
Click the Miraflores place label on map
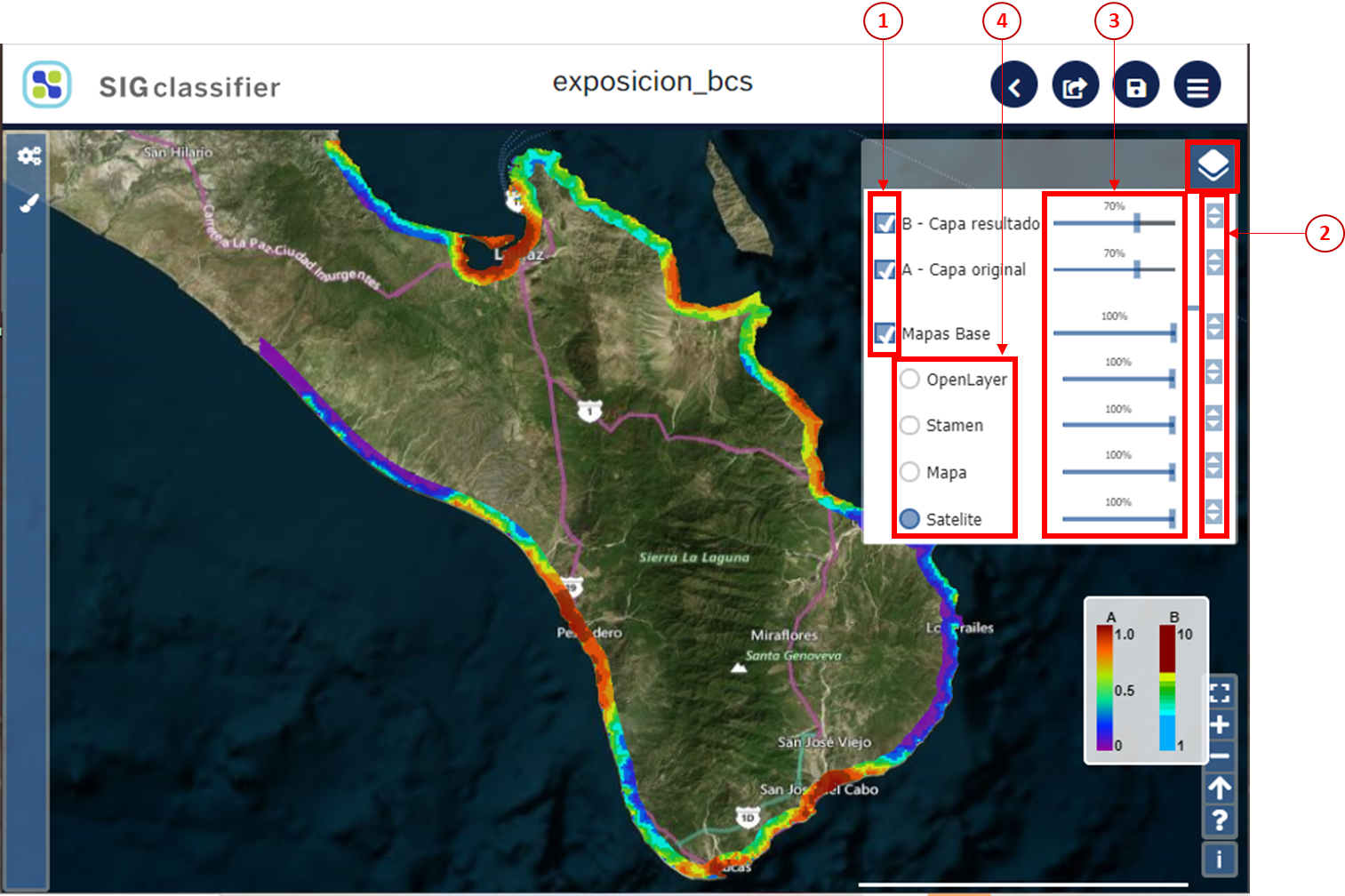(x=784, y=636)
